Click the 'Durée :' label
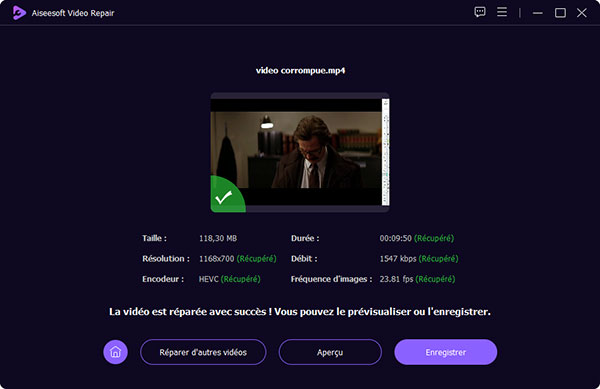Viewport: 600px width, 389px height. (x=305, y=238)
